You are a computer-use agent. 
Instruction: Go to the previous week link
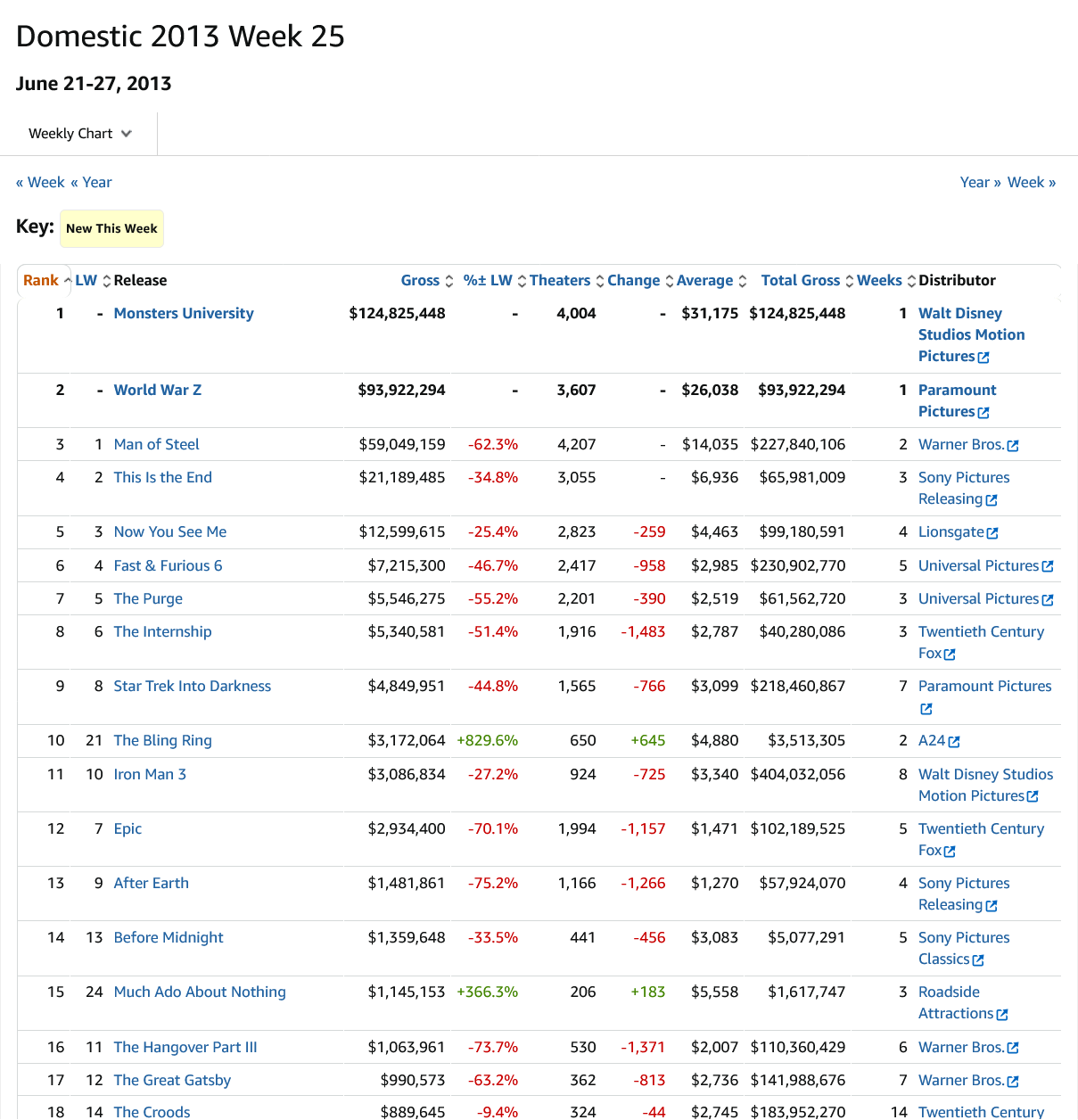[40, 182]
